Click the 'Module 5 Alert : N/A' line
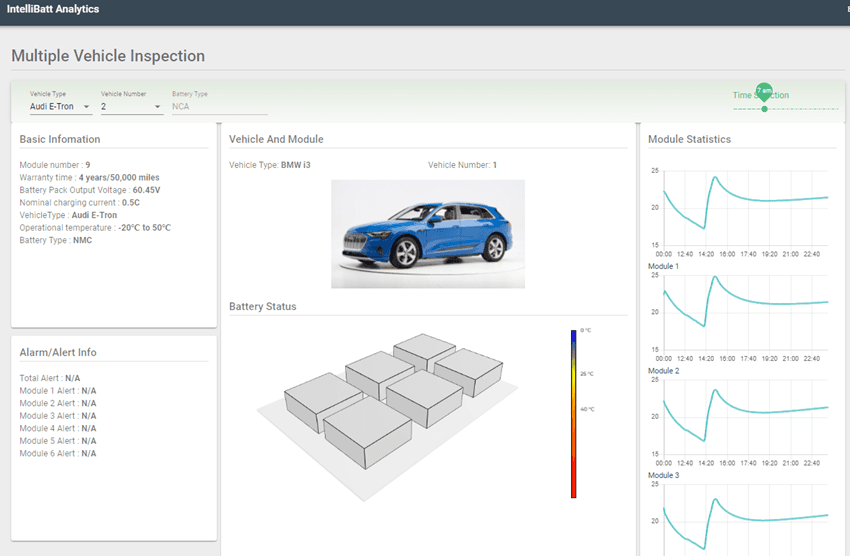 pos(58,441)
